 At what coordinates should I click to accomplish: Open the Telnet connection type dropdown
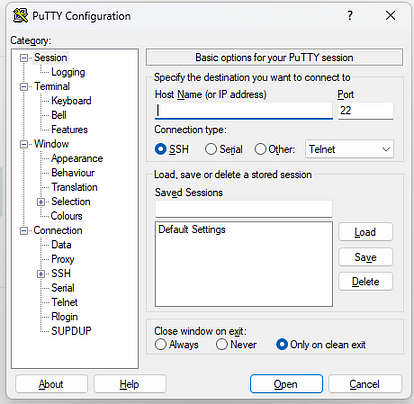[349, 149]
